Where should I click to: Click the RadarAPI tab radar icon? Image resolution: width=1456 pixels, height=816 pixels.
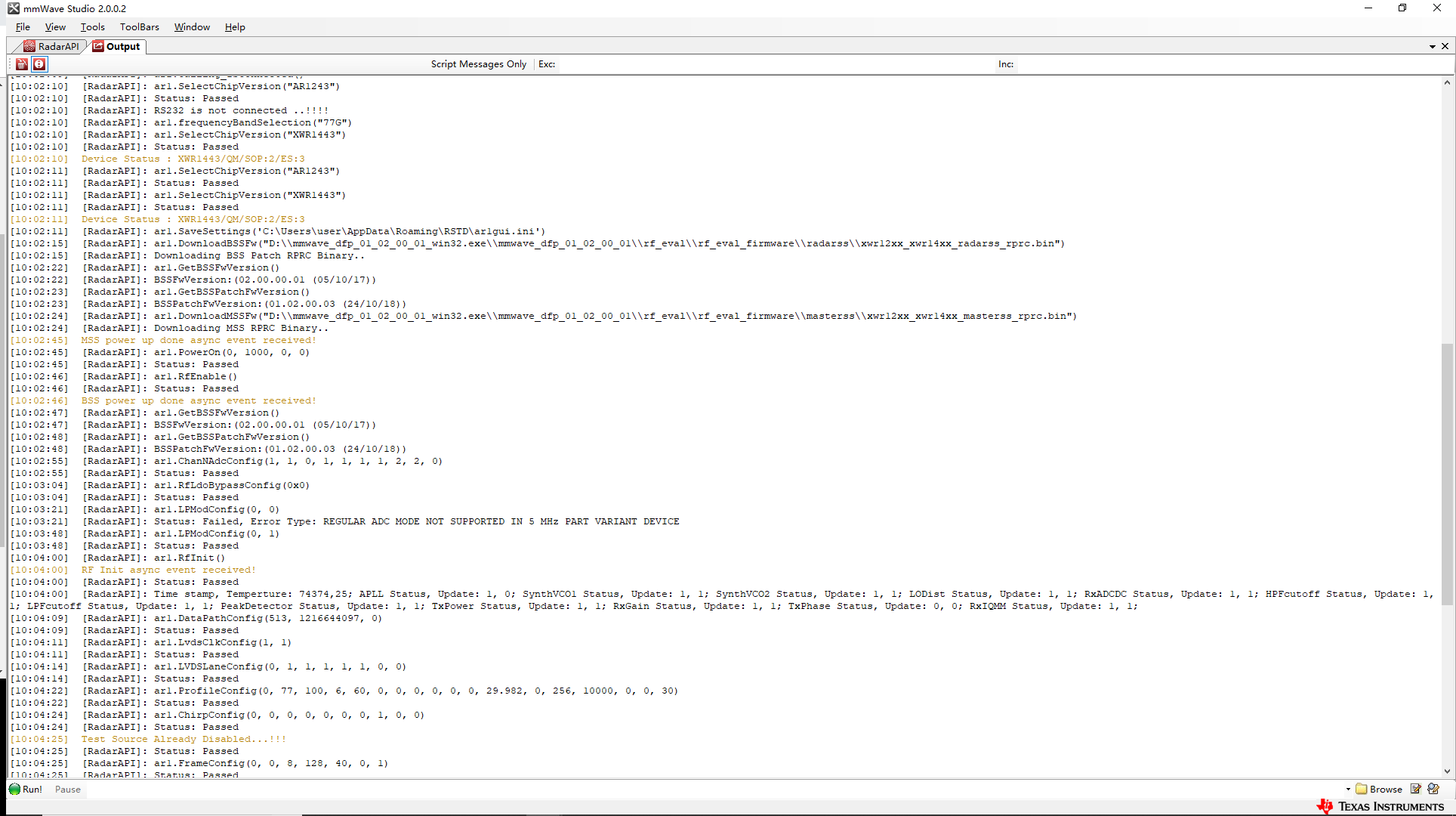29,46
